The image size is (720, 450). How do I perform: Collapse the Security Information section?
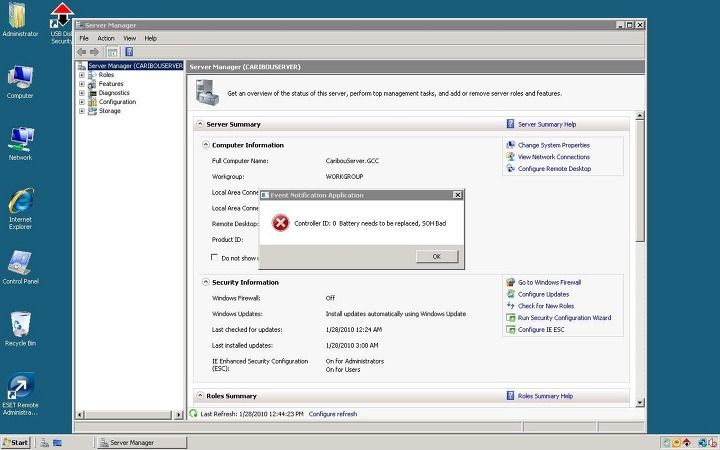206,282
